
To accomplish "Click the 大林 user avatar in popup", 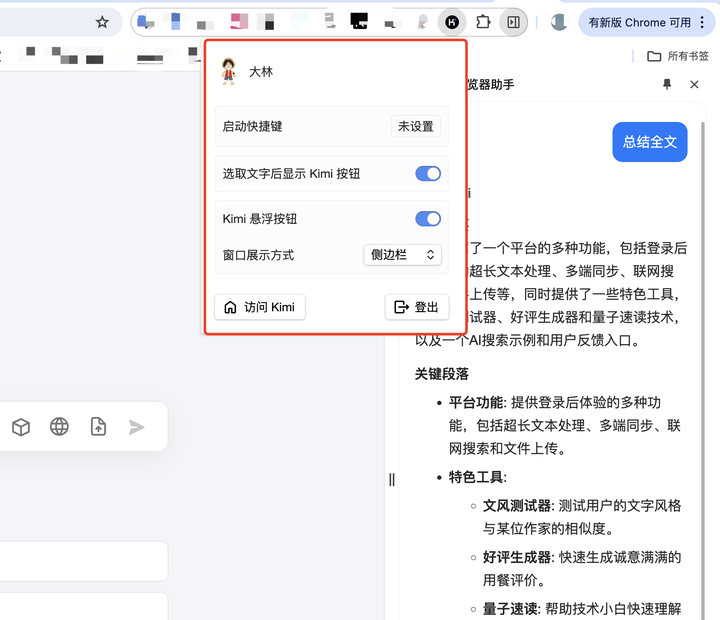I will click(x=228, y=71).
